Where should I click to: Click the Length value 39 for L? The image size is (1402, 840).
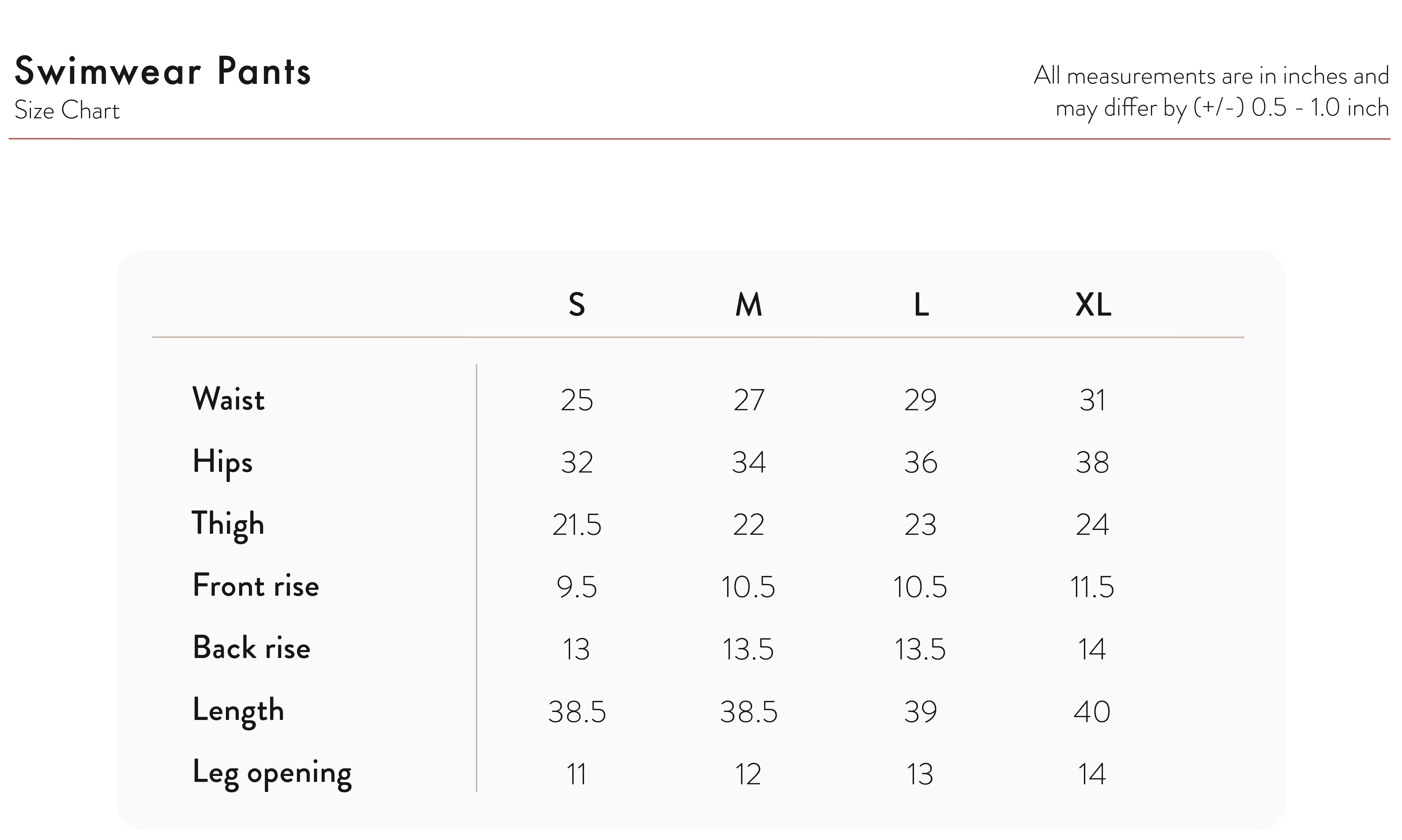pyautogui.click(x=920, y=712)
